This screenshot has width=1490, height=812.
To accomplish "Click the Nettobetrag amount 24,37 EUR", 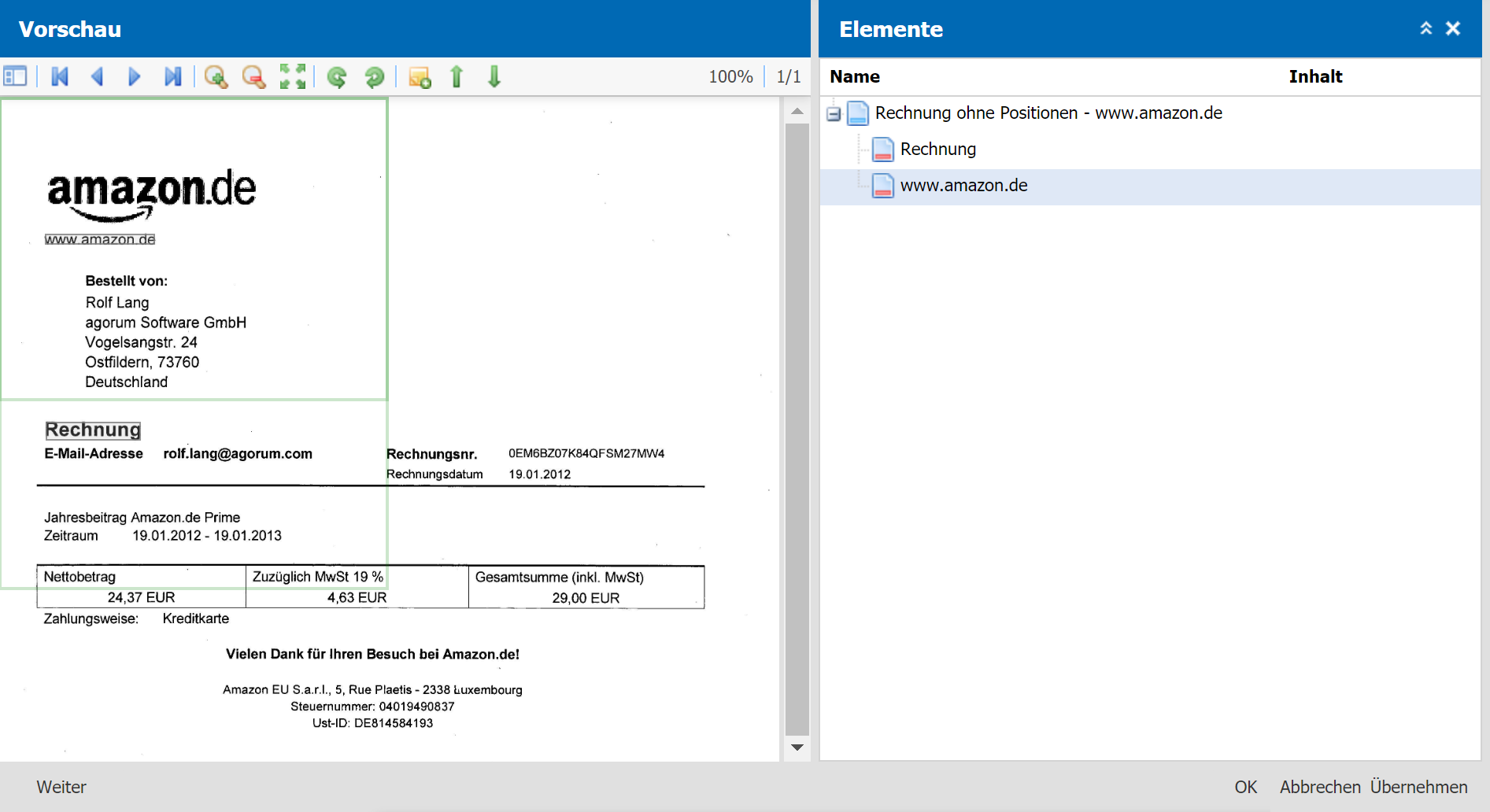I will (141, 598).
